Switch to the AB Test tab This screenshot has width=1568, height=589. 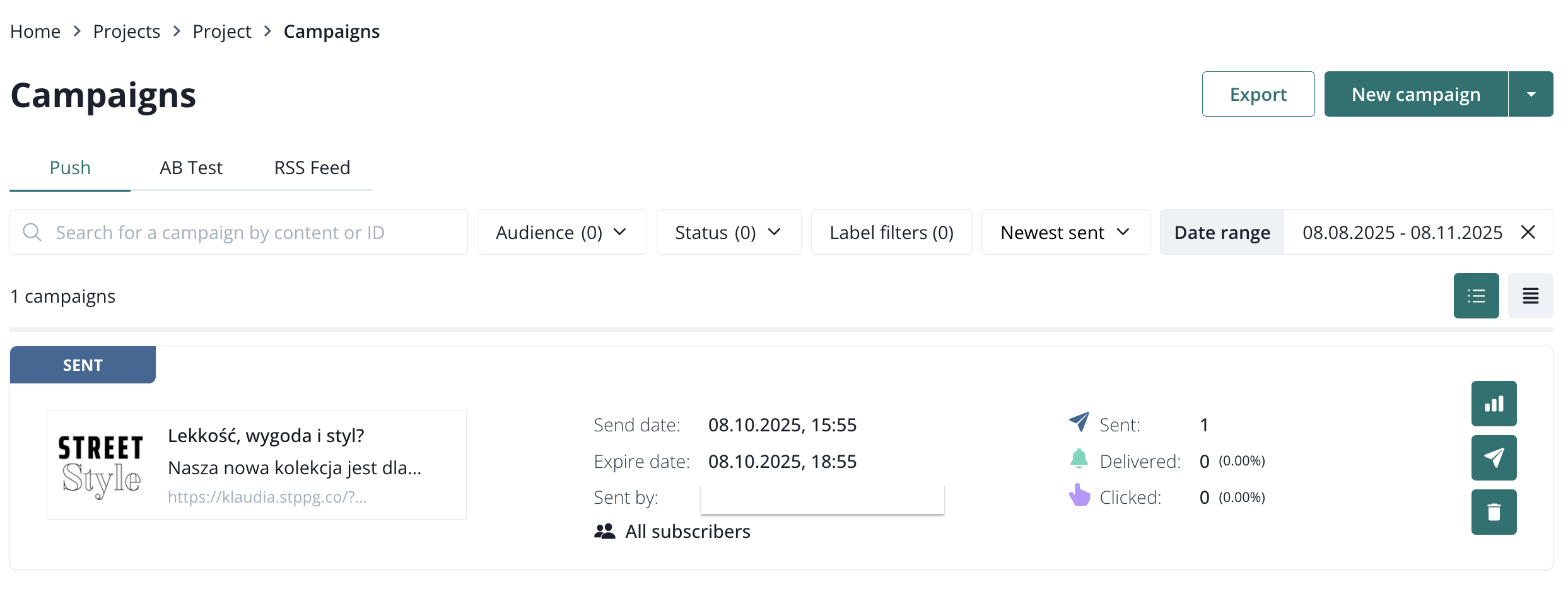click(x=191, y=168)
